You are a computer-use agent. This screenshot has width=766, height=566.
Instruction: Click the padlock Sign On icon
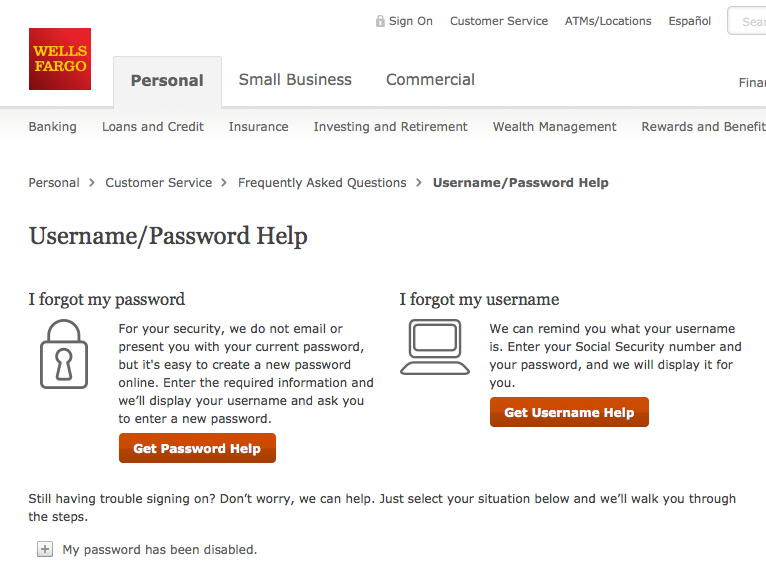pos(380,21)
